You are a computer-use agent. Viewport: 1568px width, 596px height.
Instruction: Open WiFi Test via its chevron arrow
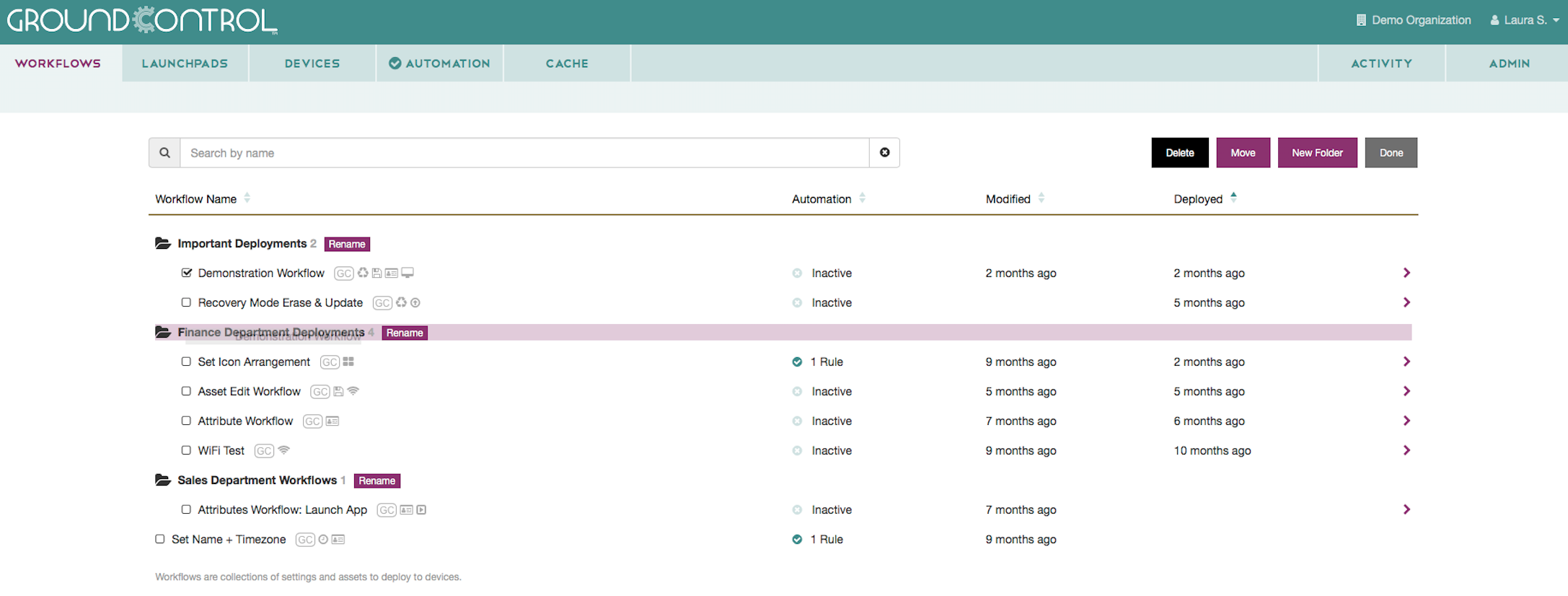point(1406,450)
